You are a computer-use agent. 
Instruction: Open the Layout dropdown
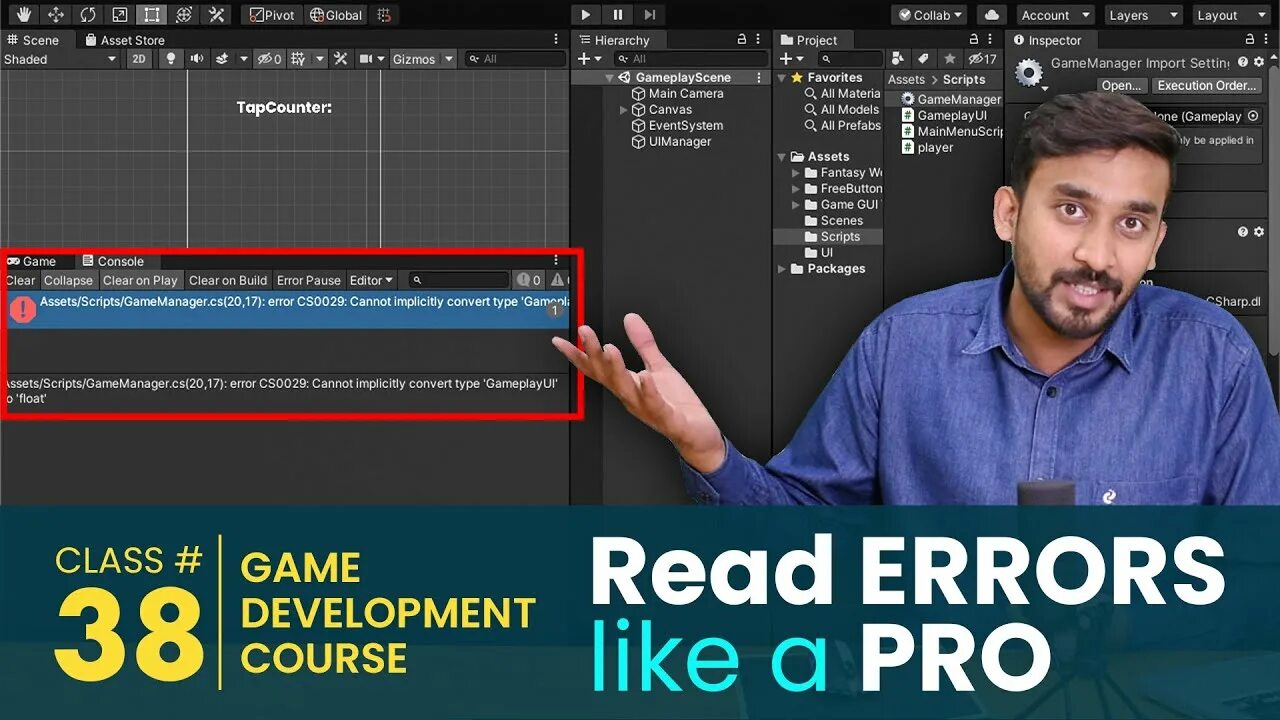1231,15
